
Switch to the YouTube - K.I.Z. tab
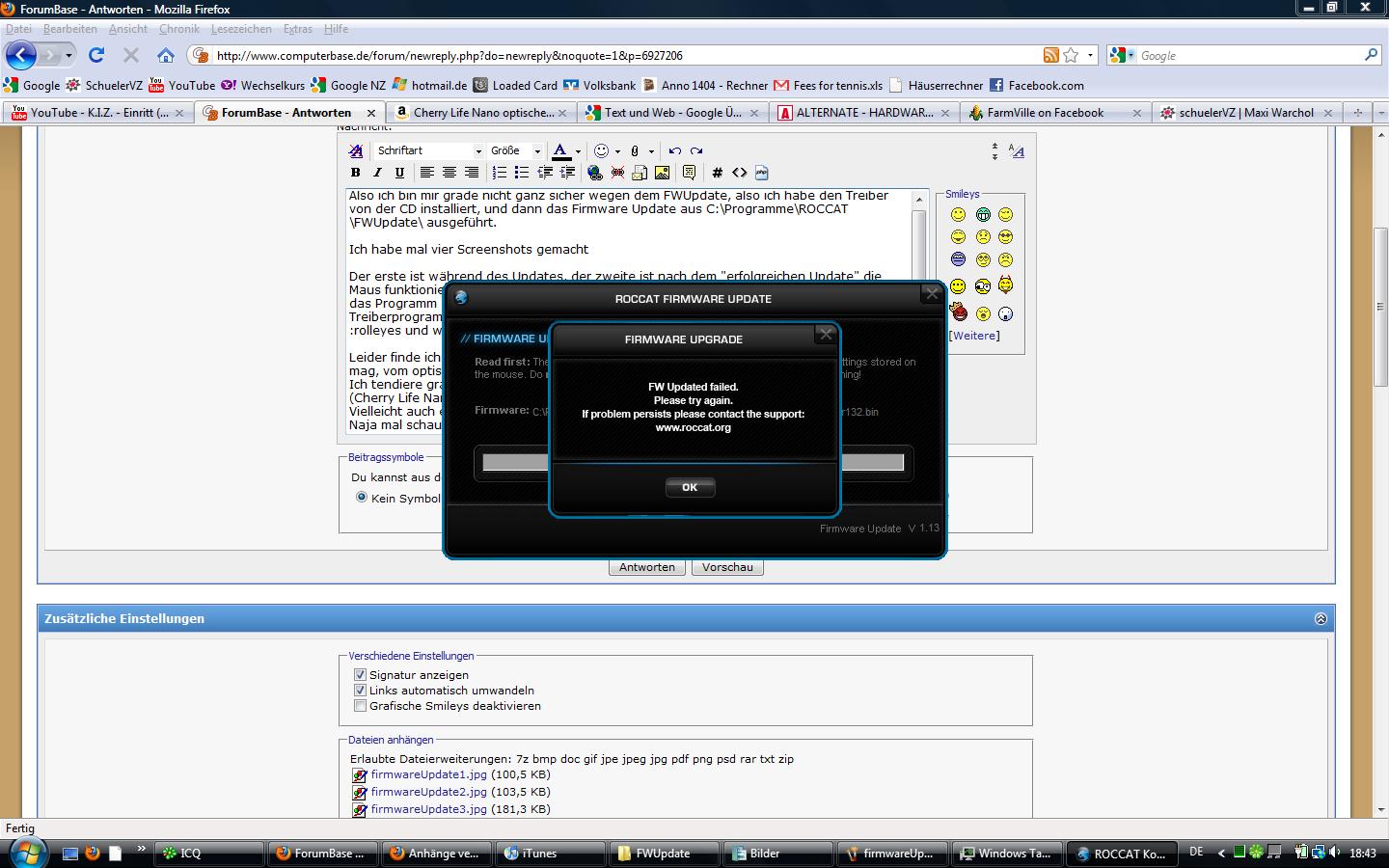[96, 113]
